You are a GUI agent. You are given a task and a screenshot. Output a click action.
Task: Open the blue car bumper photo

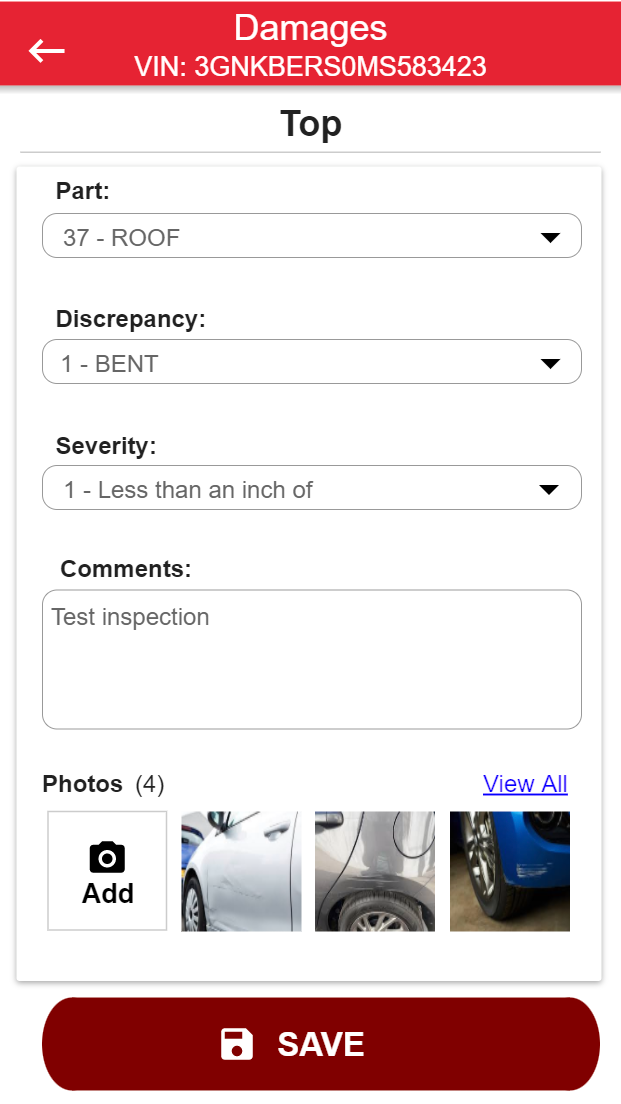pos(509,871)
